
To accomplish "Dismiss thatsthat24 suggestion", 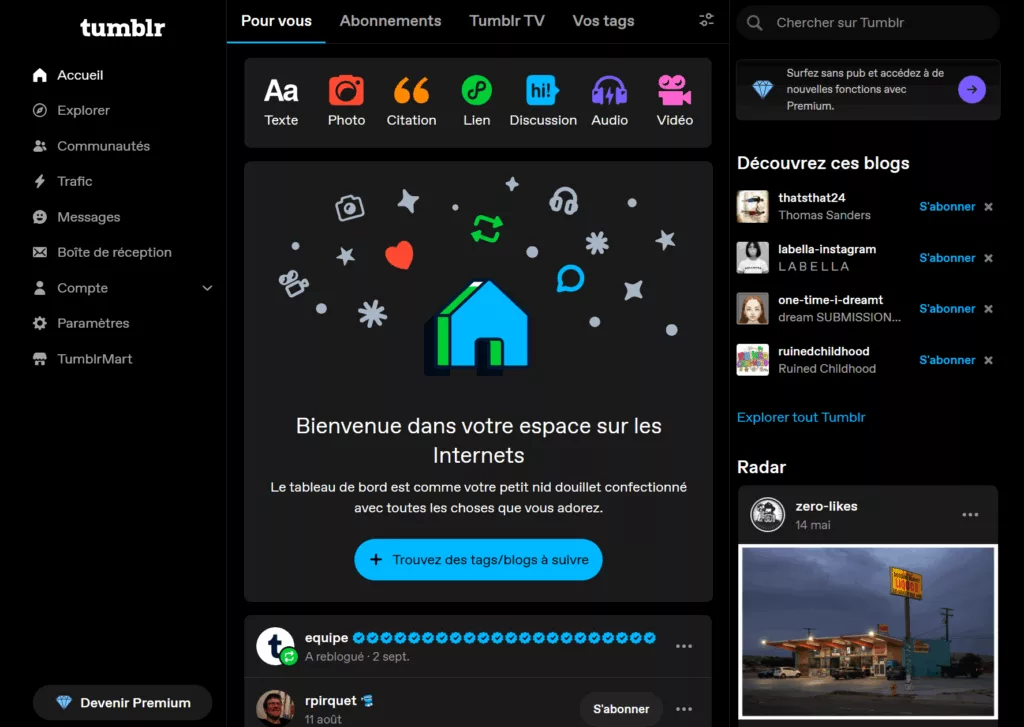I will click(x=989, y=206).
